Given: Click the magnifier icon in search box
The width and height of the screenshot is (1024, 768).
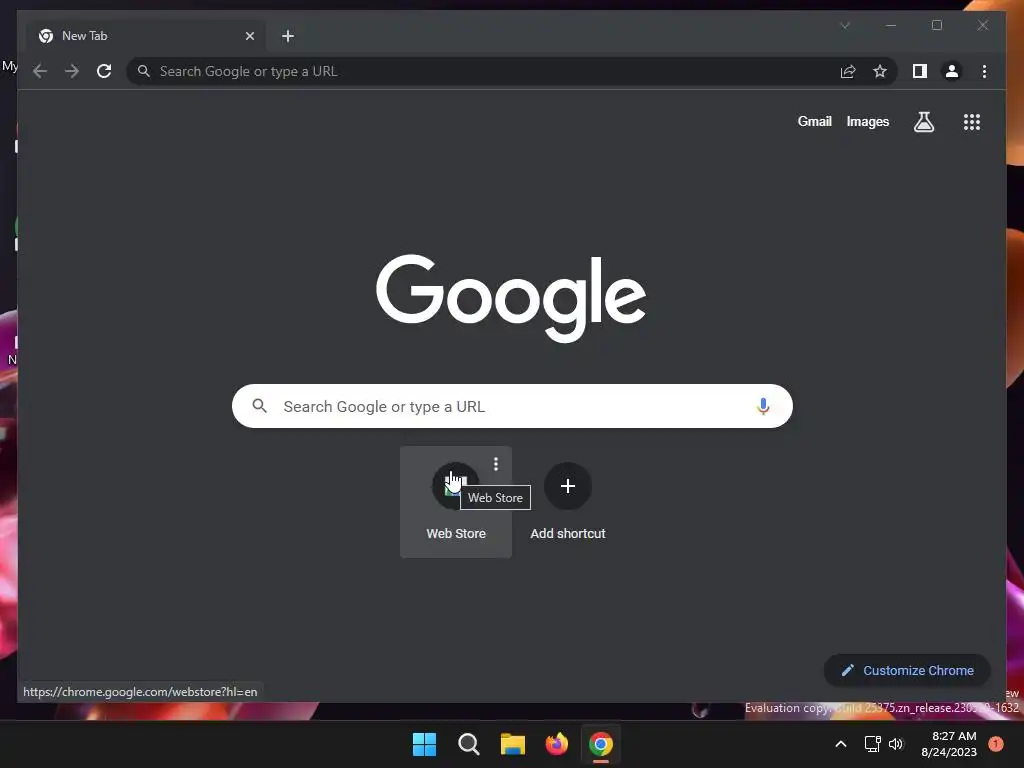Looking at the screenshot, I should (259, 406).
